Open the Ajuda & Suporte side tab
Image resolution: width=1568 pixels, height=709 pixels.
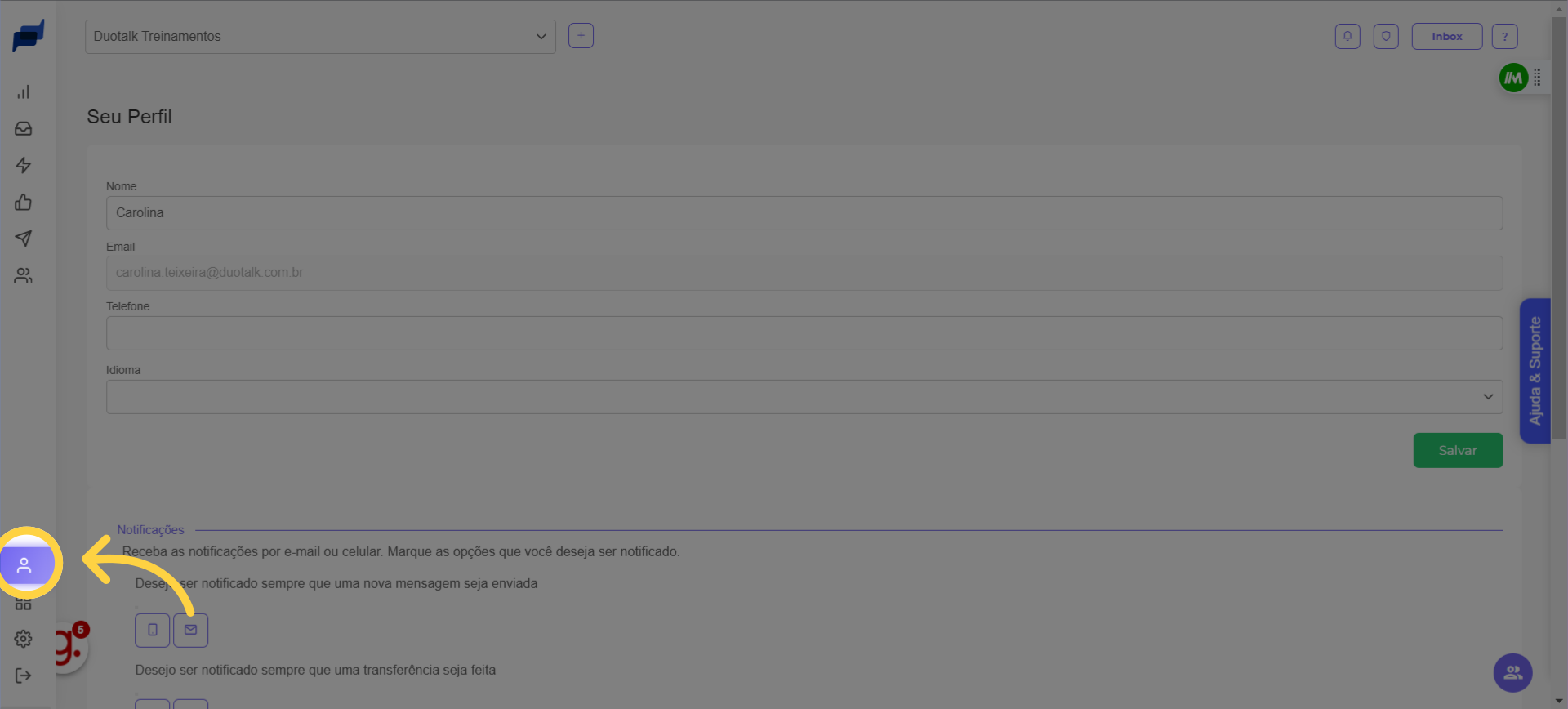[x=1535, y=371]
